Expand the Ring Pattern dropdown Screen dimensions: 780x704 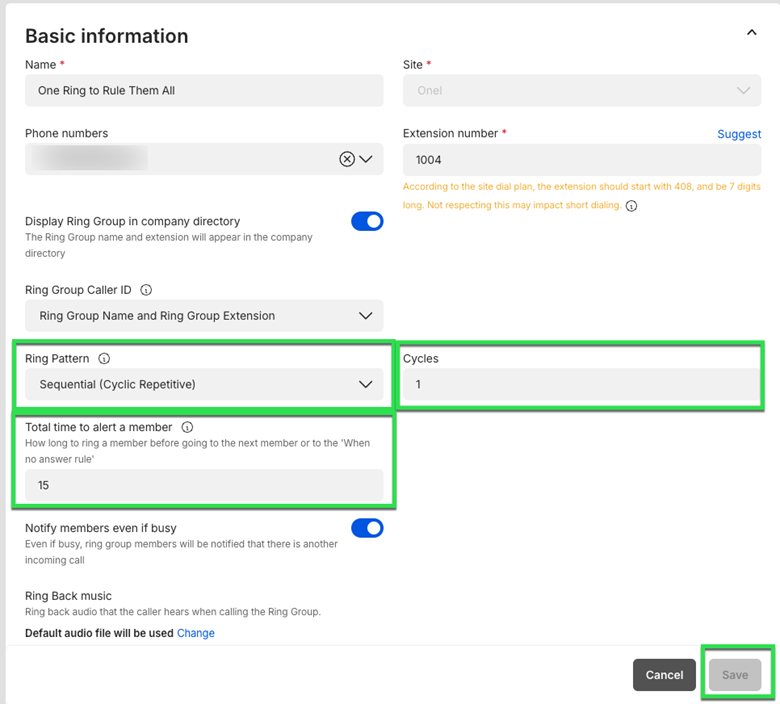click(204, 384)
